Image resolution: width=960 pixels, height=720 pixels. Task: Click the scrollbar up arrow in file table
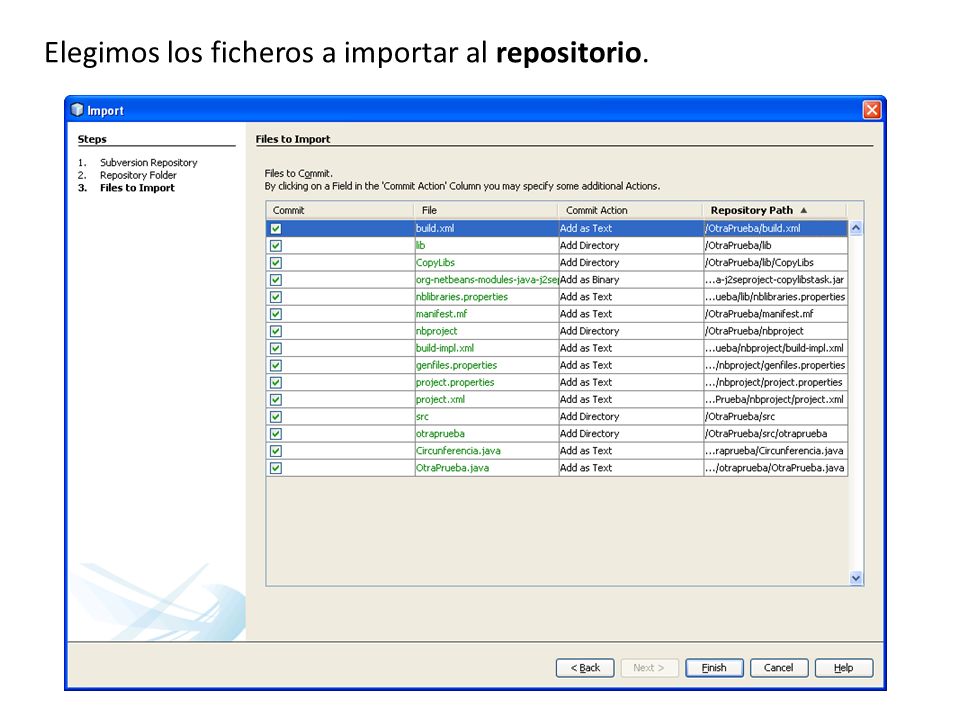(x=856, y=228)
